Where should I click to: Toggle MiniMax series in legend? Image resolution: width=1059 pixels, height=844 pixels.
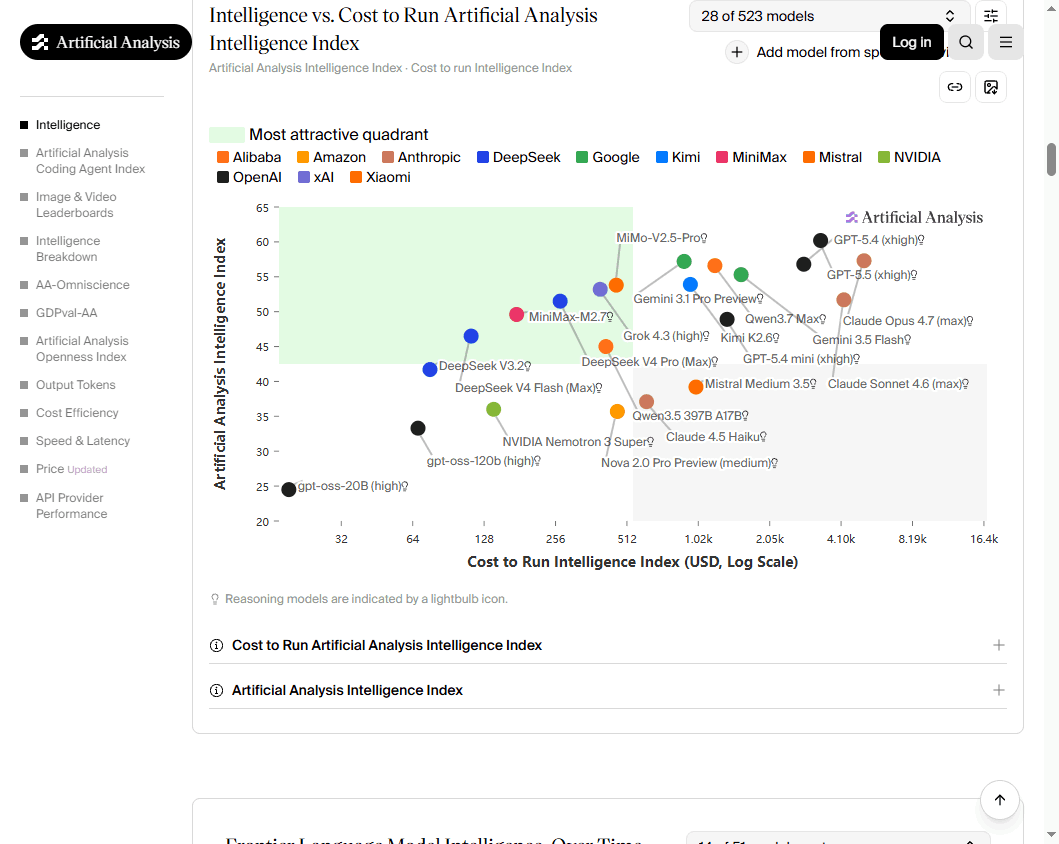click(751, 157)
